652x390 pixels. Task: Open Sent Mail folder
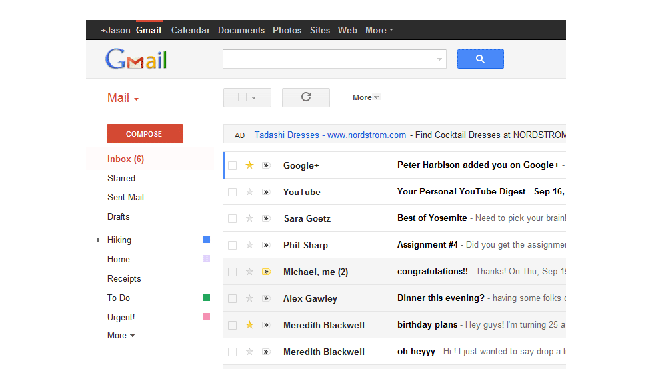(126, 197)
